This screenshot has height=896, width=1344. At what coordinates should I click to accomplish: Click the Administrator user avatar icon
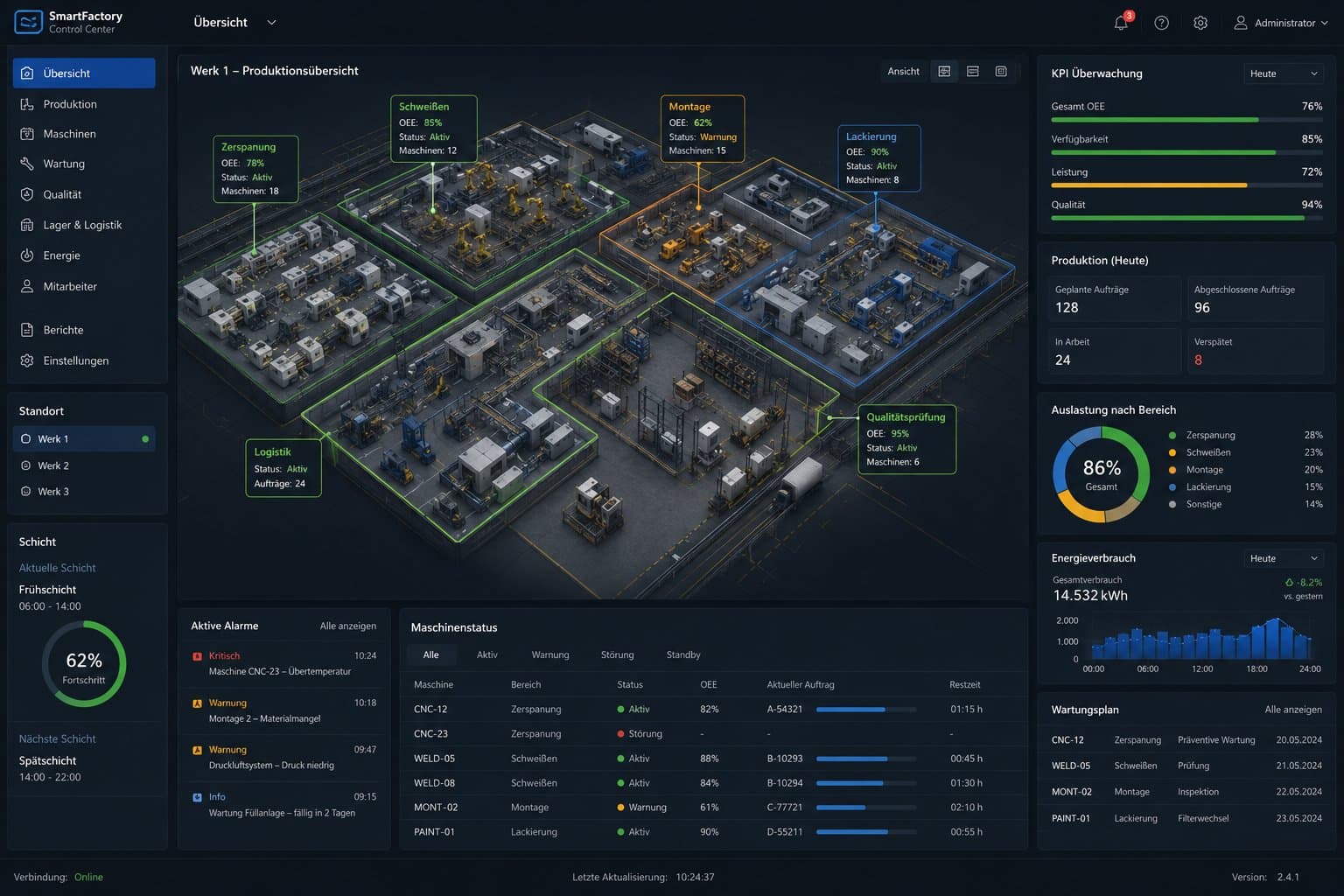pos(1240,23)
